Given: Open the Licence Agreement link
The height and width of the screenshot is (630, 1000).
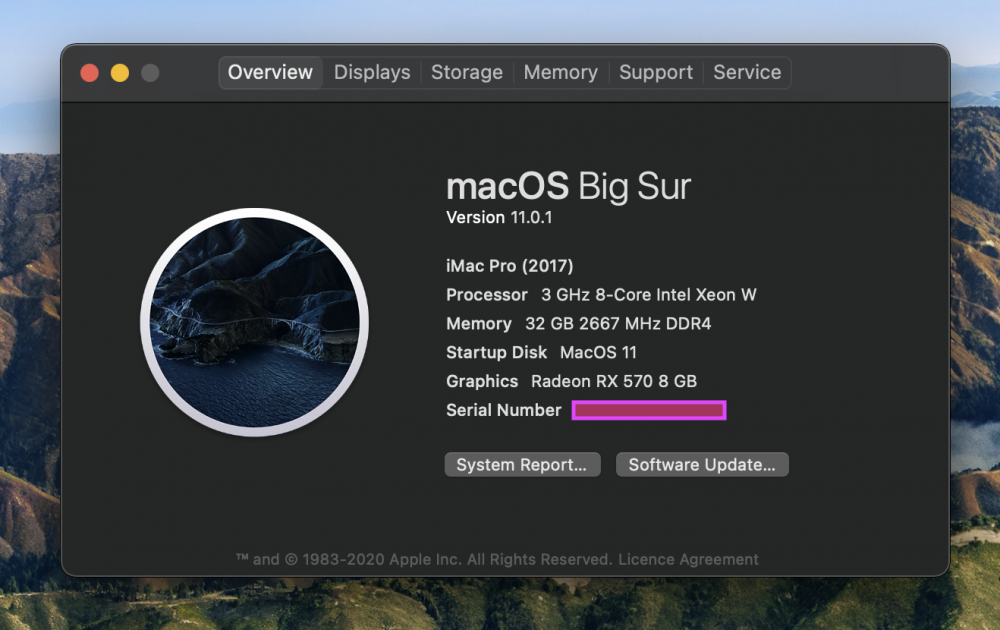Looking at the screenshot, I should (x=688, y=559).
